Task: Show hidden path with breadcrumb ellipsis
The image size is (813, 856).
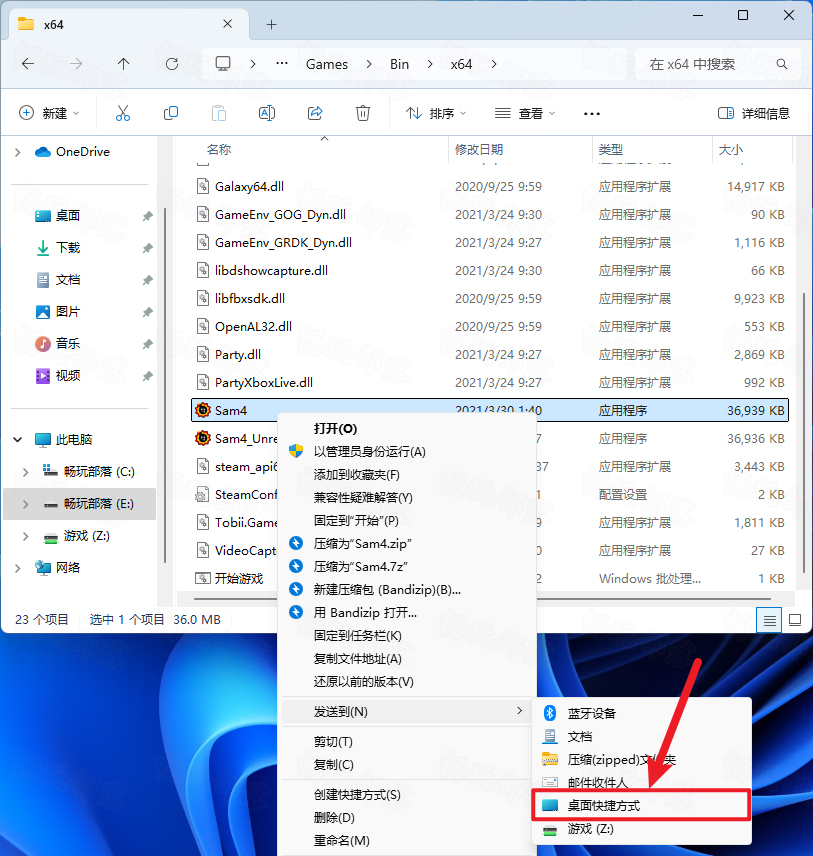Action: (x=282, y=64)
